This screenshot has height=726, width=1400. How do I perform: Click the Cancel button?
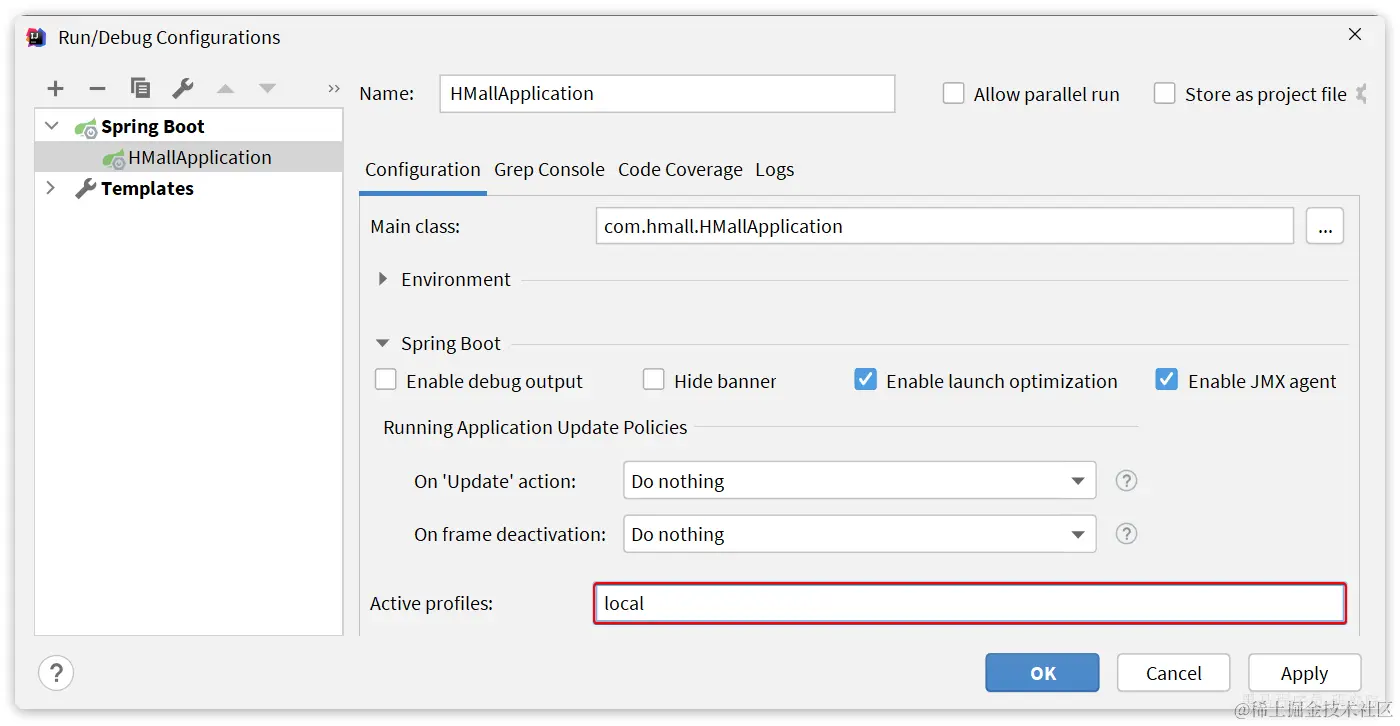pos(1174,673)
